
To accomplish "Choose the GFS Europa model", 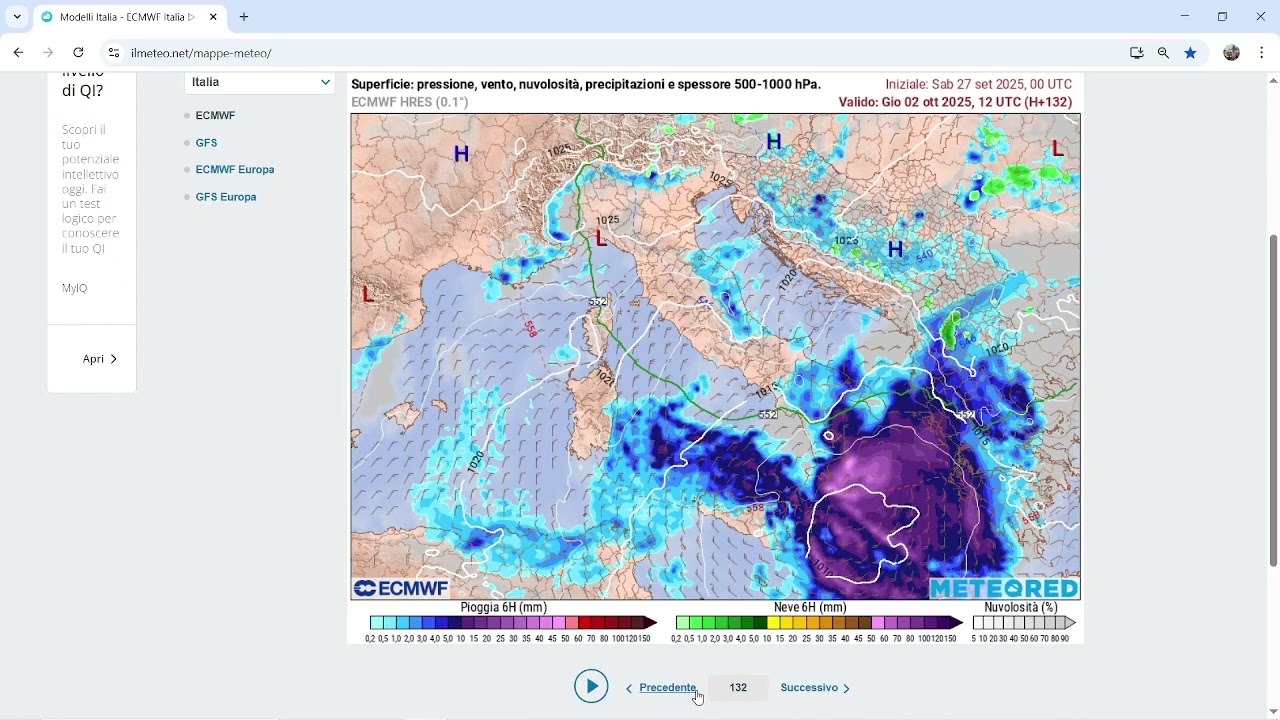I will [226, 197].
